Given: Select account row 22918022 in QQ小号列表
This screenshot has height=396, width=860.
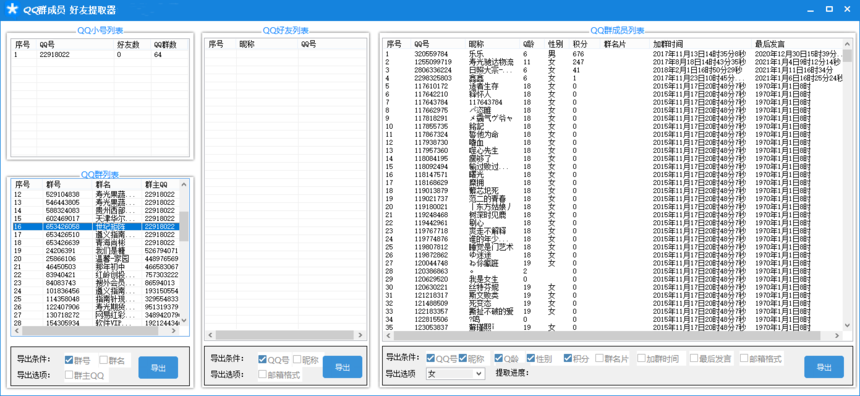Looking at the screenshot, I should (100, 55).
